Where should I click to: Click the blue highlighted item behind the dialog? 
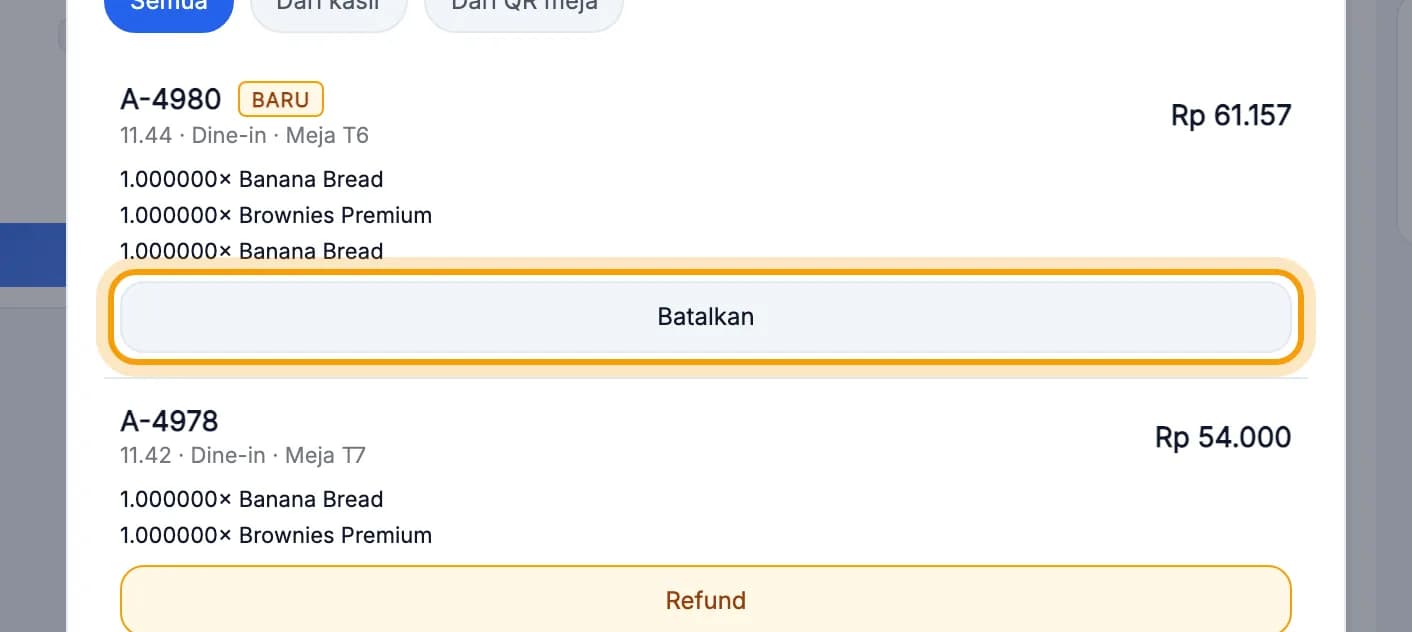tap(33, 255)
